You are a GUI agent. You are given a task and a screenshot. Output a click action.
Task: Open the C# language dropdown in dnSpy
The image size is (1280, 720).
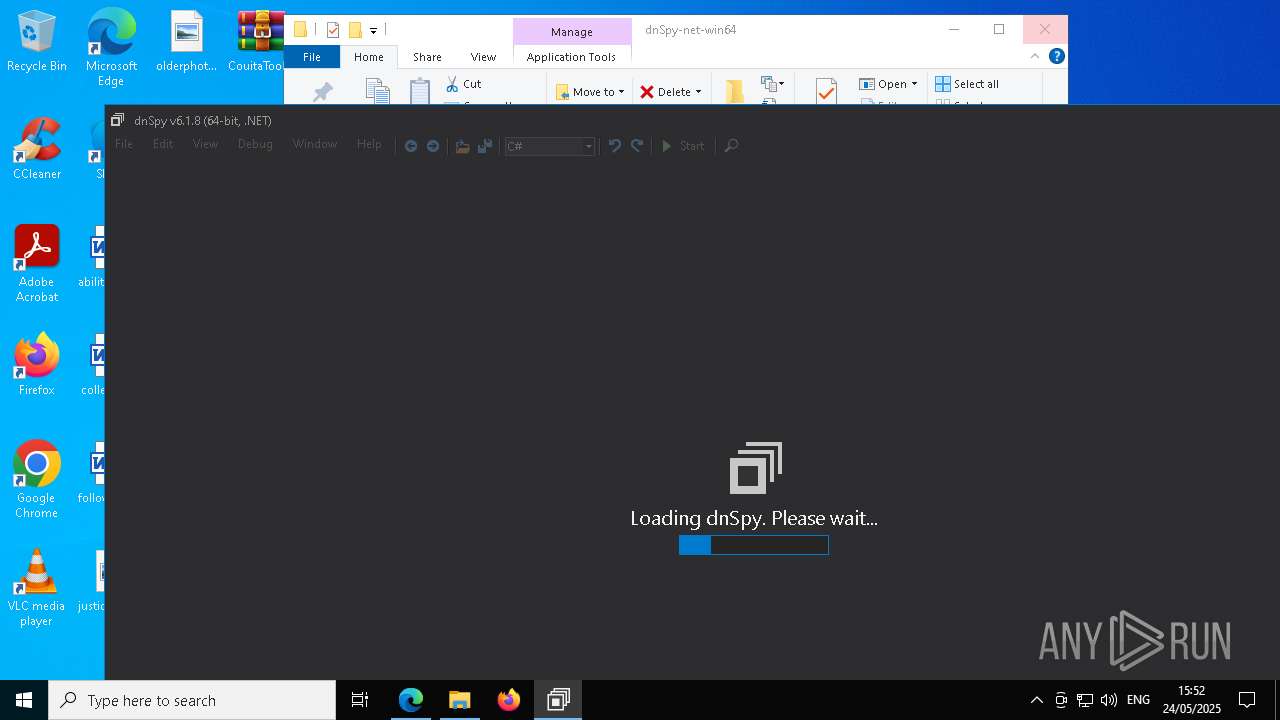550,146
